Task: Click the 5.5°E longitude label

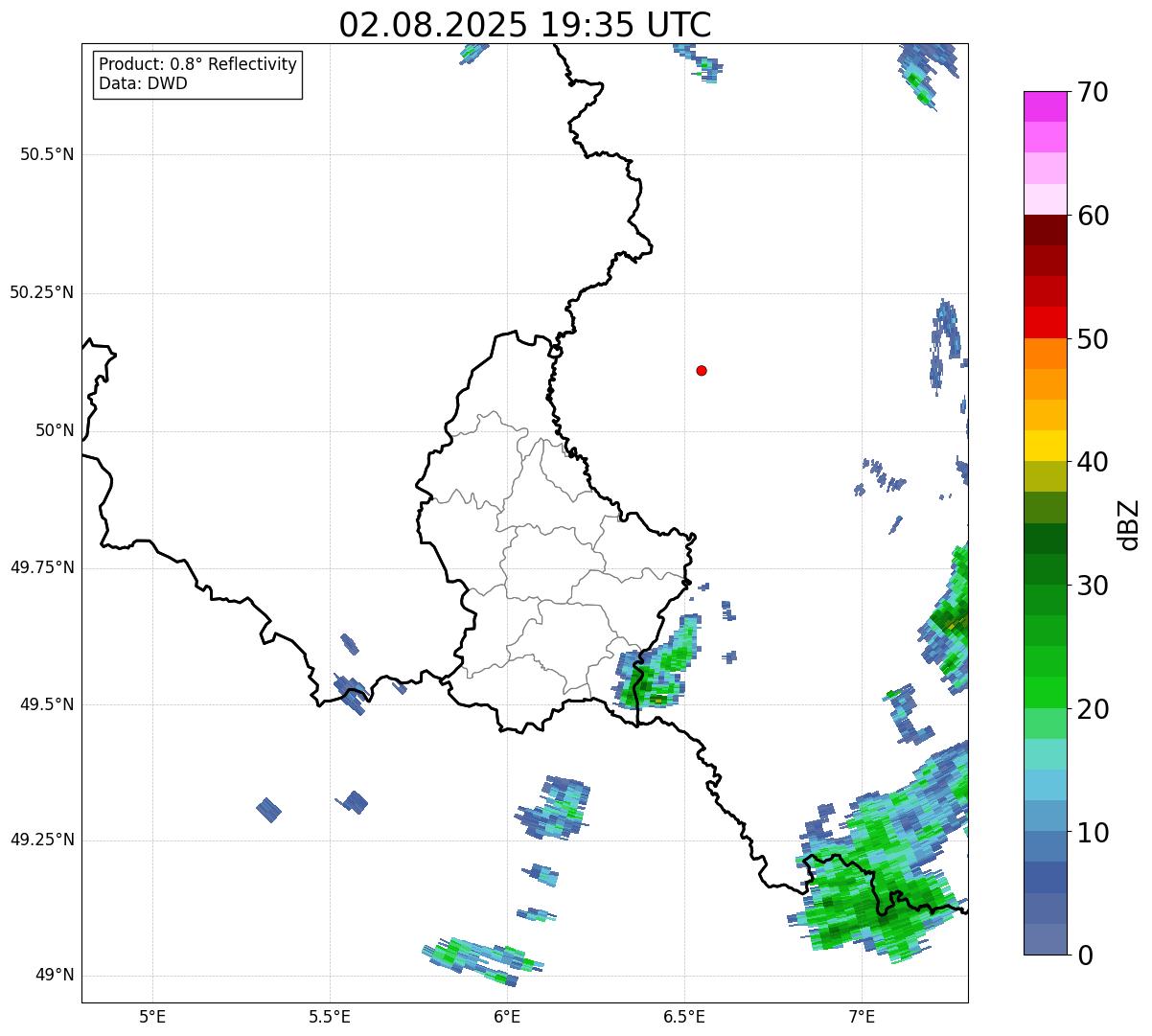Action: pos(330,1016)
